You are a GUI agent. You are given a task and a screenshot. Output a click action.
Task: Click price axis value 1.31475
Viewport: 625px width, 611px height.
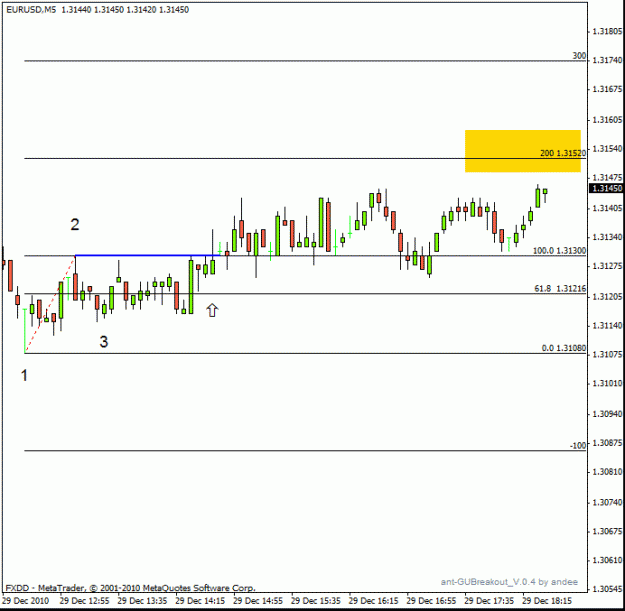click(607, 177)
